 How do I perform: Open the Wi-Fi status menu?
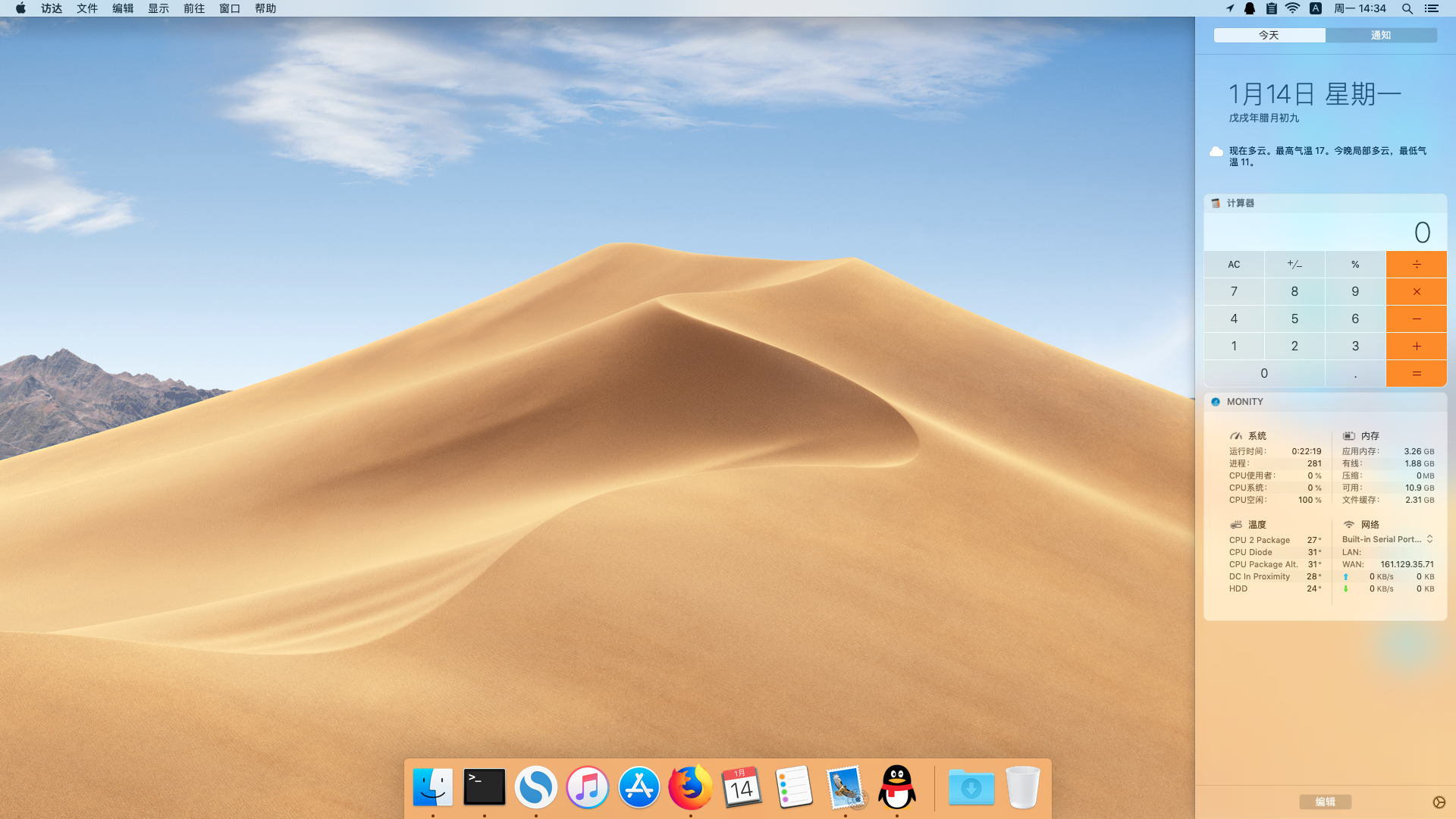pos(1293,8)
